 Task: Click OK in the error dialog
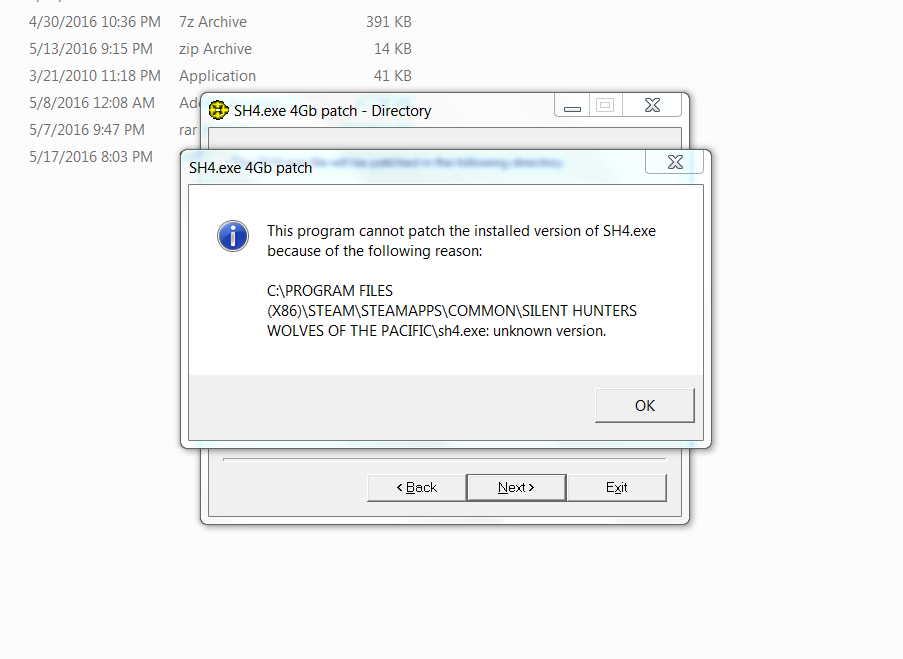[644, 406]
